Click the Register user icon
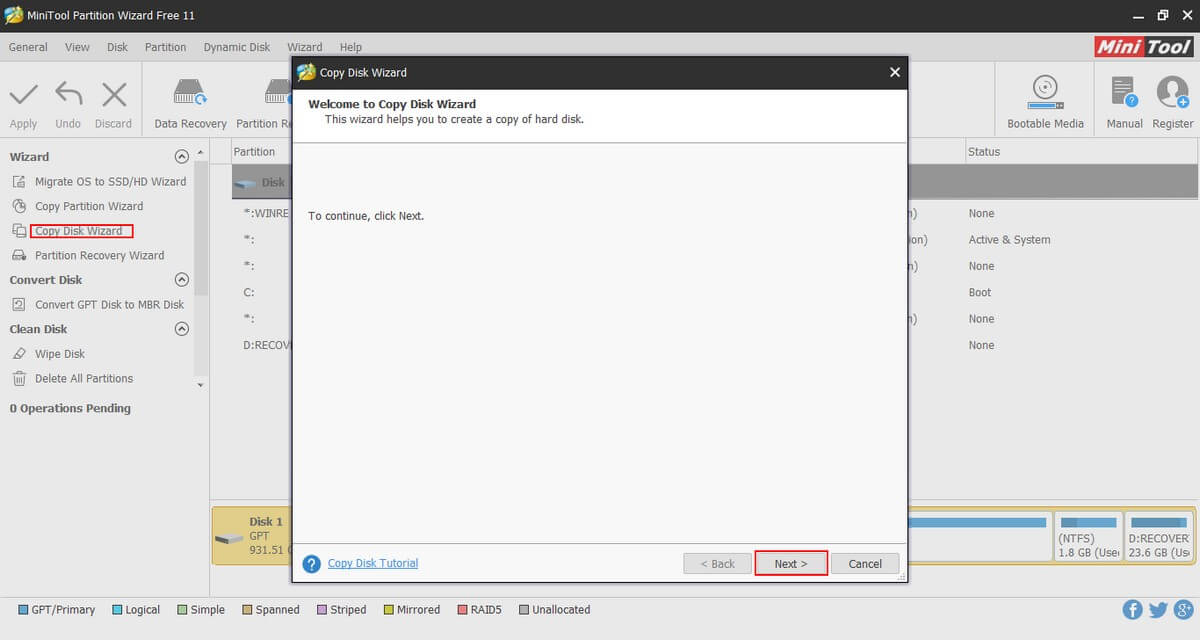Viewport: 1200px width, 640px height. pos(1172,92)
